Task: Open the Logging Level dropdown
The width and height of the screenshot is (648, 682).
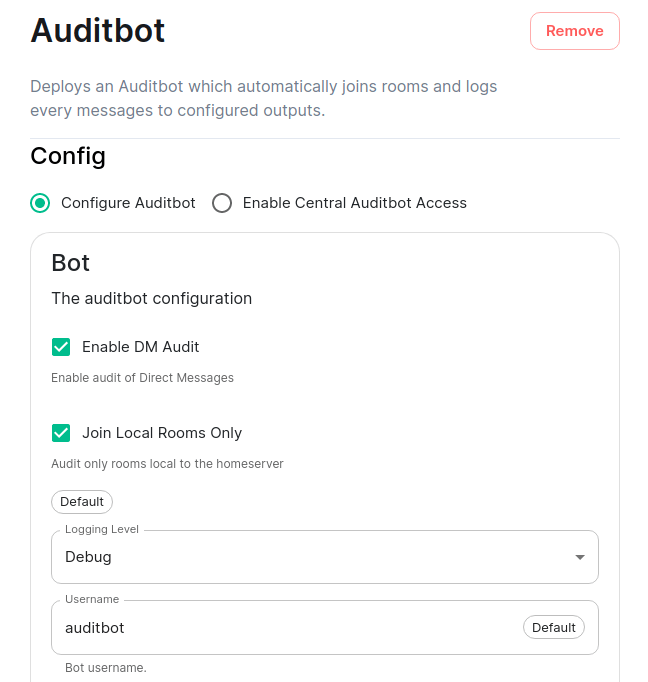Action: [x=324, y=557]
